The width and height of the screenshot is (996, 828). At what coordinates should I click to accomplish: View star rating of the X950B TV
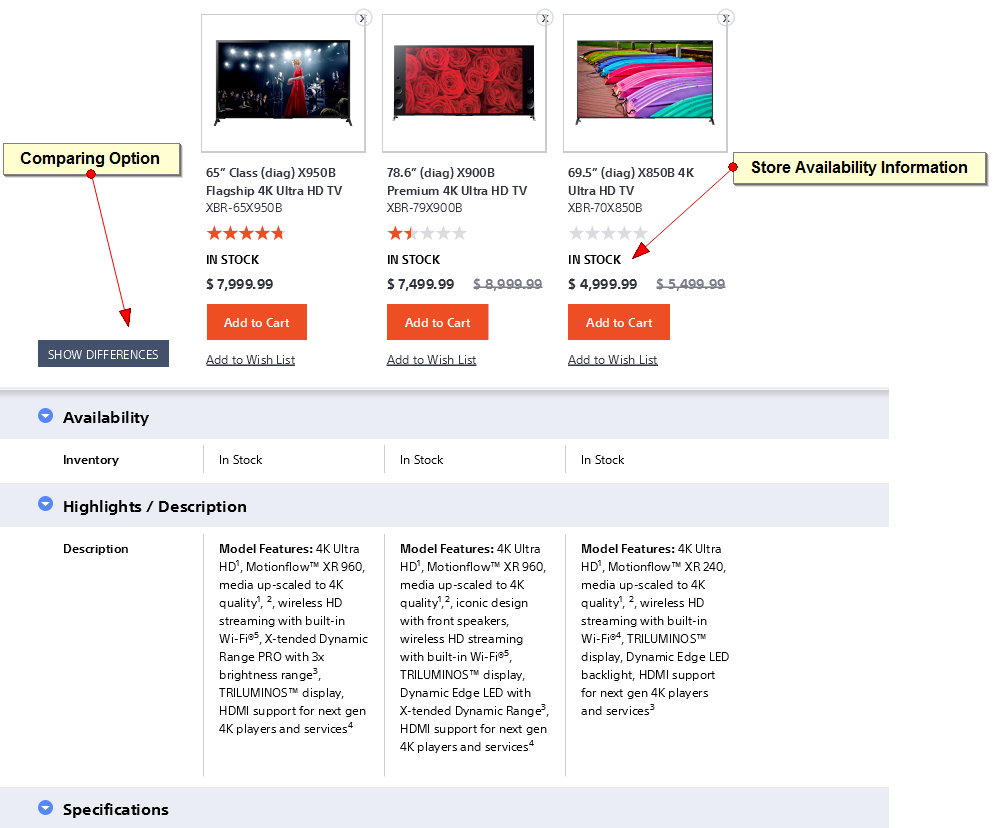tap(245, 234)
